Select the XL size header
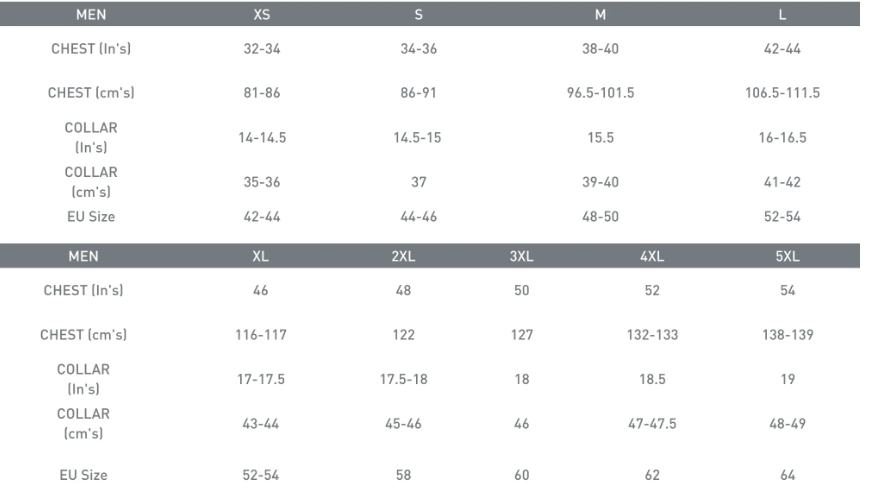Viewport: 872px width, 494px height. pos(260,256)
